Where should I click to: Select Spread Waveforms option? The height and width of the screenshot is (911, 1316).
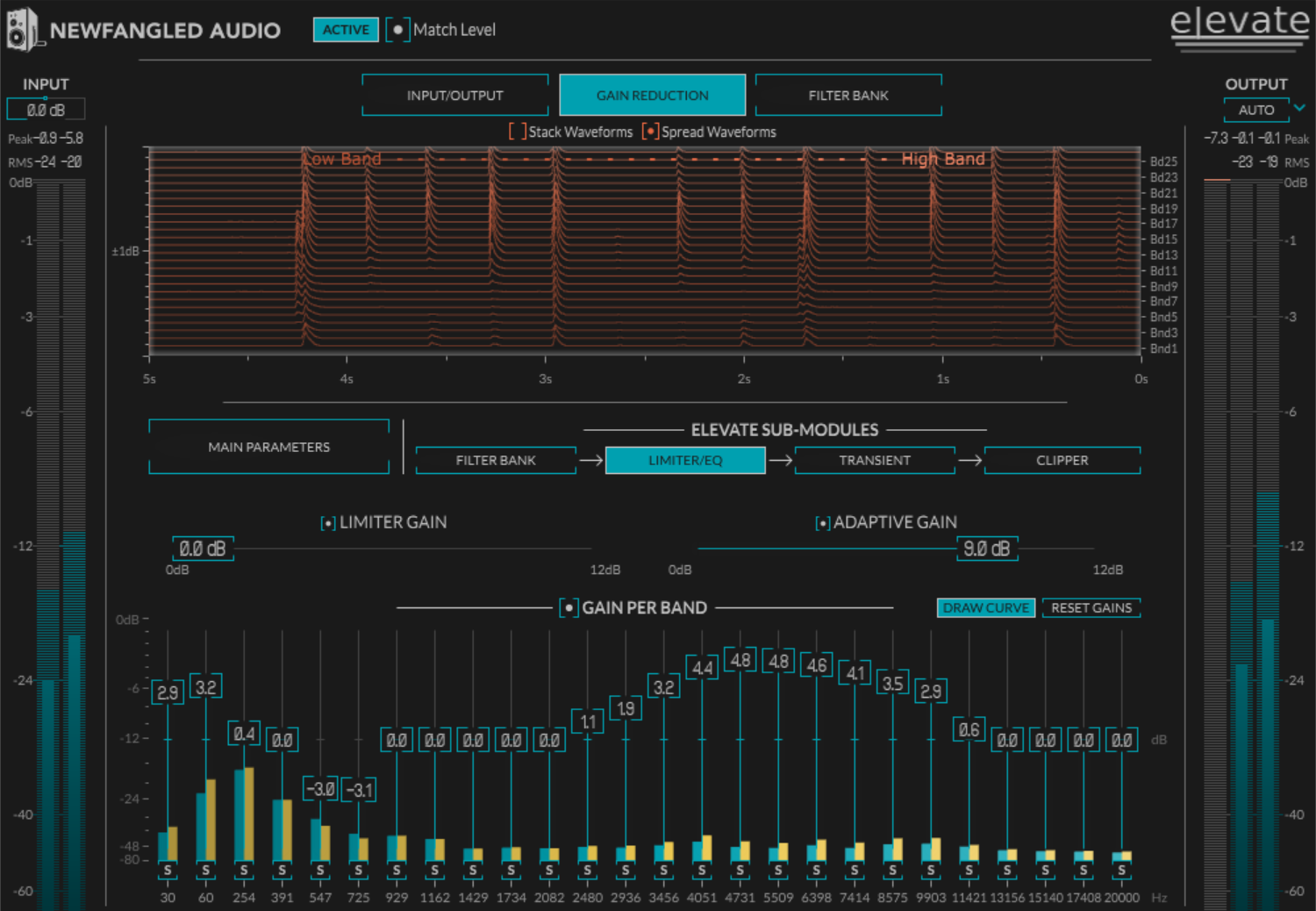(650, 132)
